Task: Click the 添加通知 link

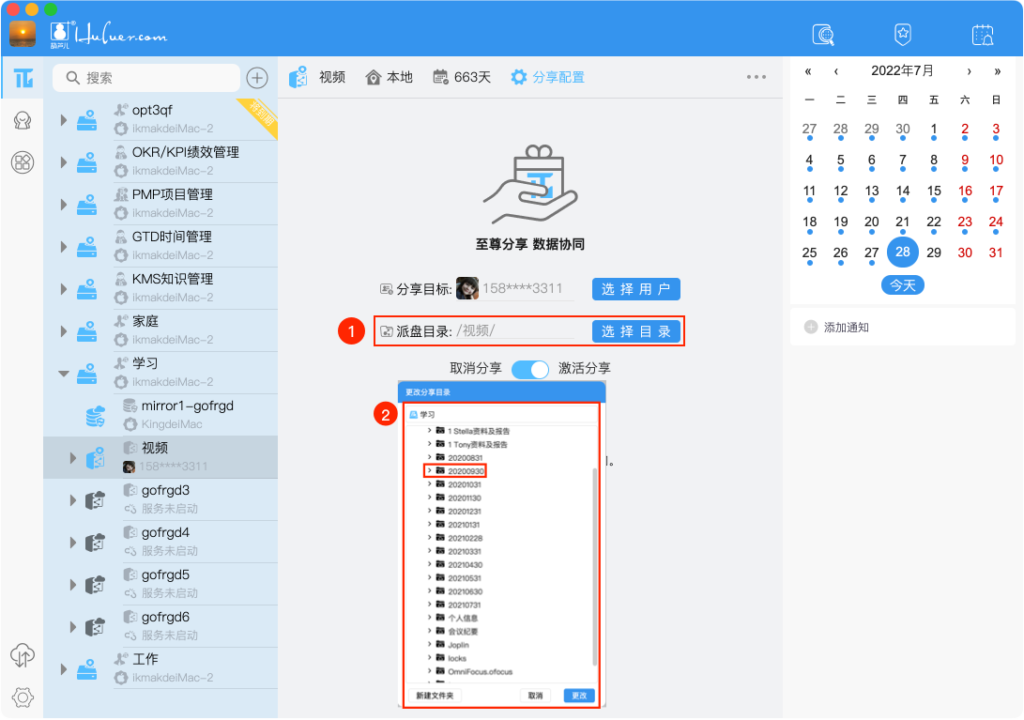Action: coord(846,327)
